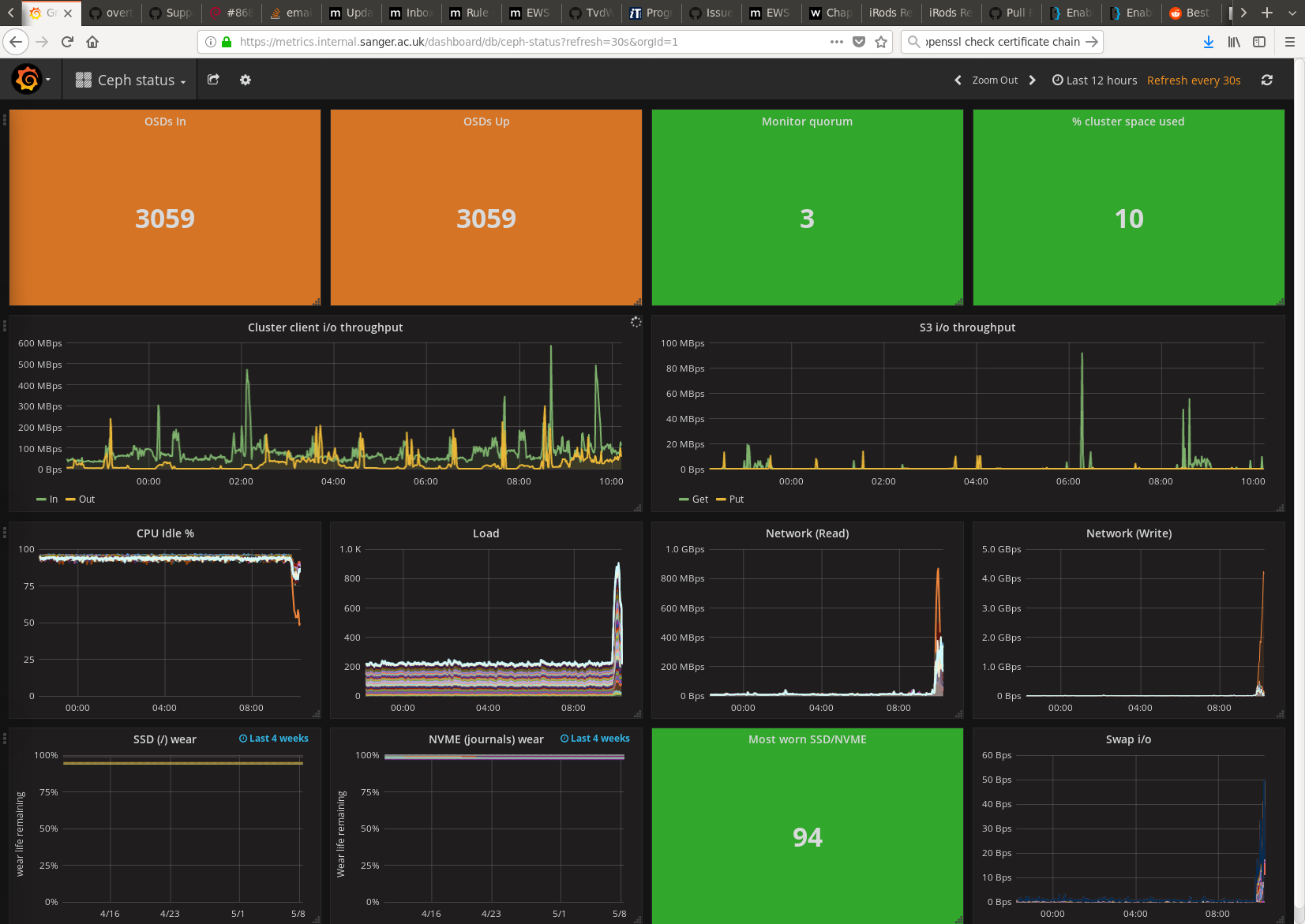
Task: Shift time range back with left arrow
Action: click(958, 80)
